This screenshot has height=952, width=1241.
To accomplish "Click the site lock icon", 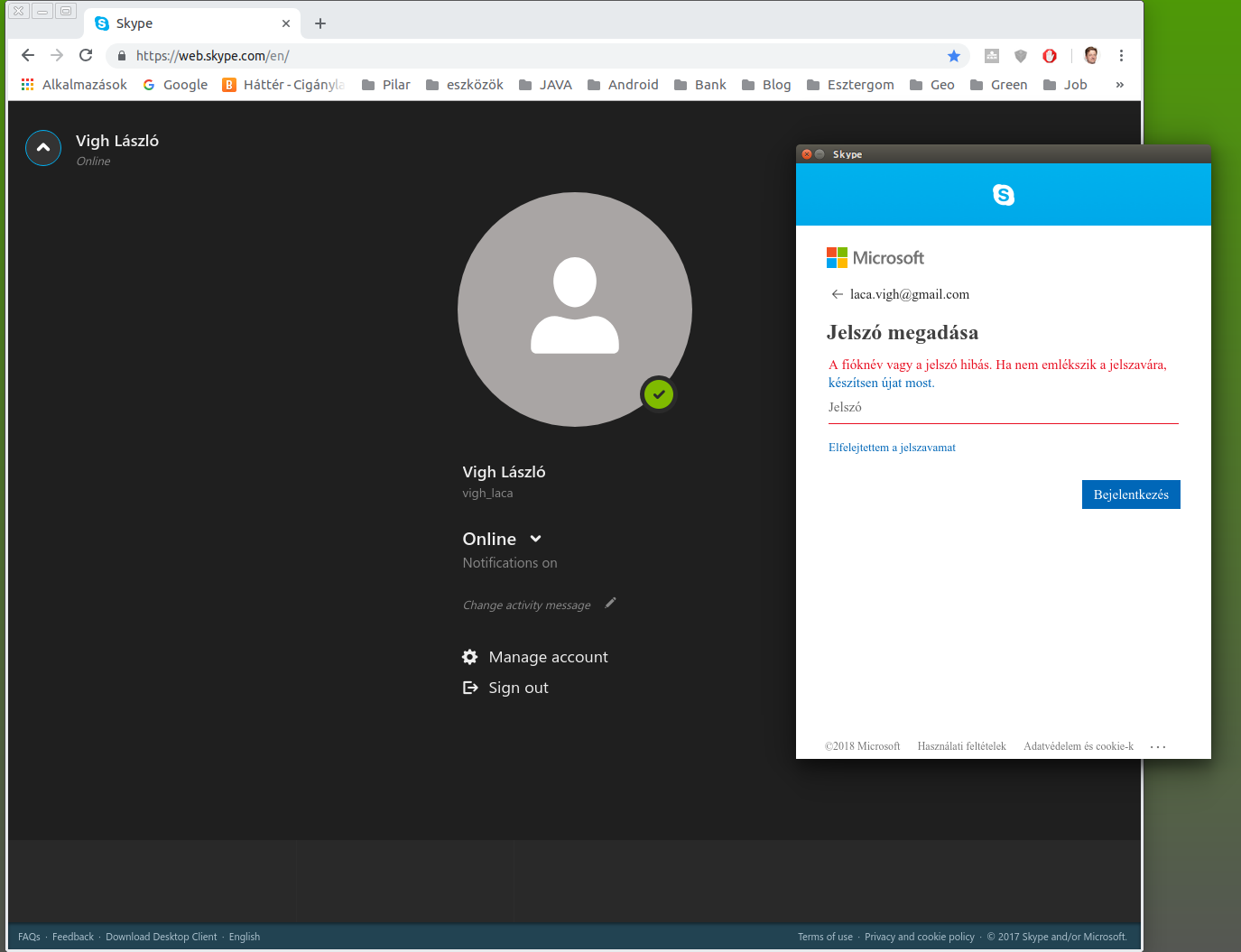I will click(x=122, y=56).
